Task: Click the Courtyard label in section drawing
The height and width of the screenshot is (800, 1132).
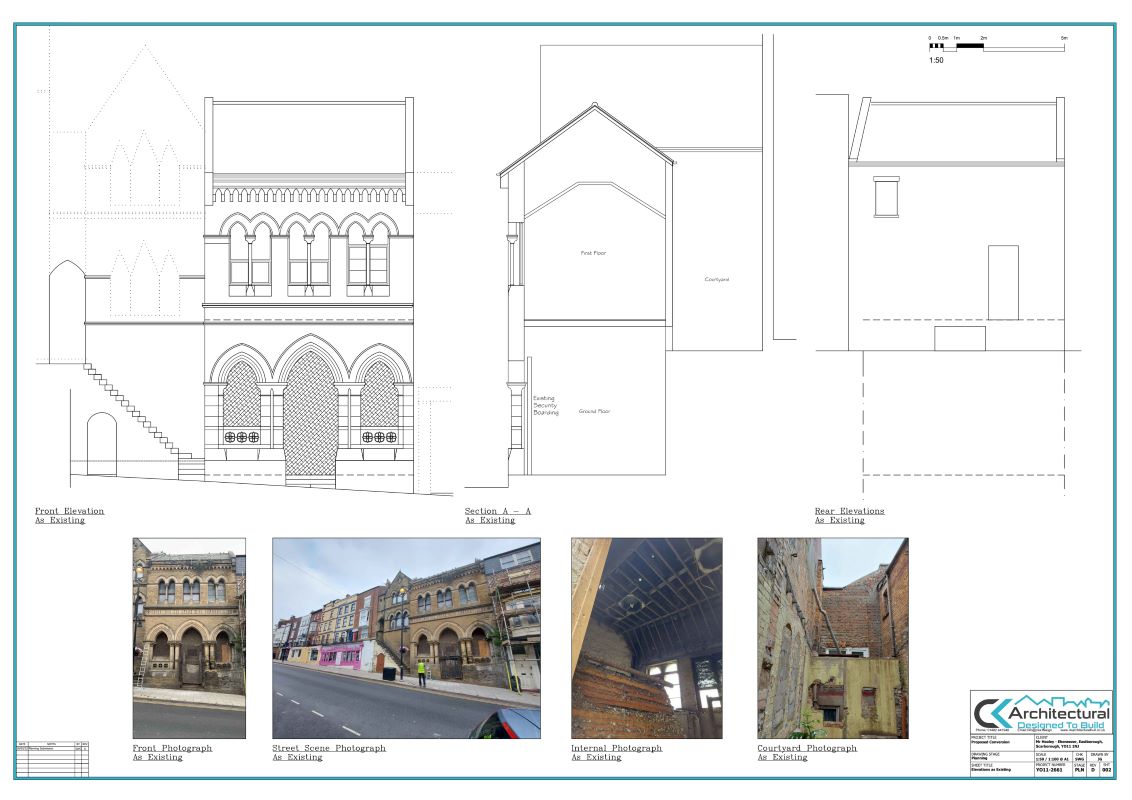Action: [x=716, y=279]
